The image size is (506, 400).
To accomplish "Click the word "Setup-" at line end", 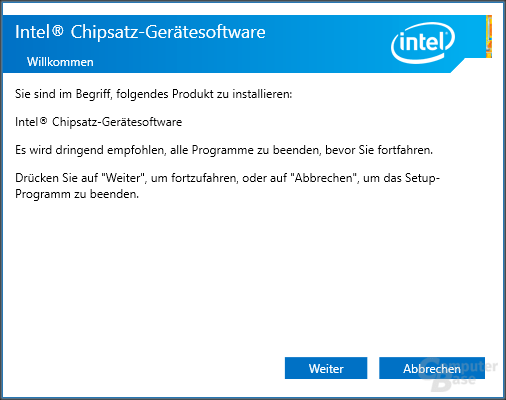I will tap(422, 178).
